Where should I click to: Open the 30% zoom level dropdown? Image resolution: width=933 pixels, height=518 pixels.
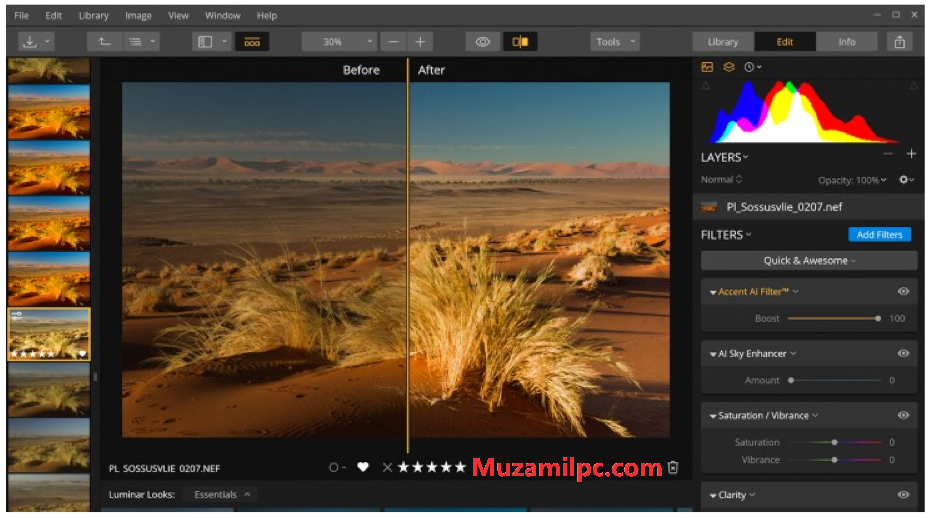click(x=339, y=42)
